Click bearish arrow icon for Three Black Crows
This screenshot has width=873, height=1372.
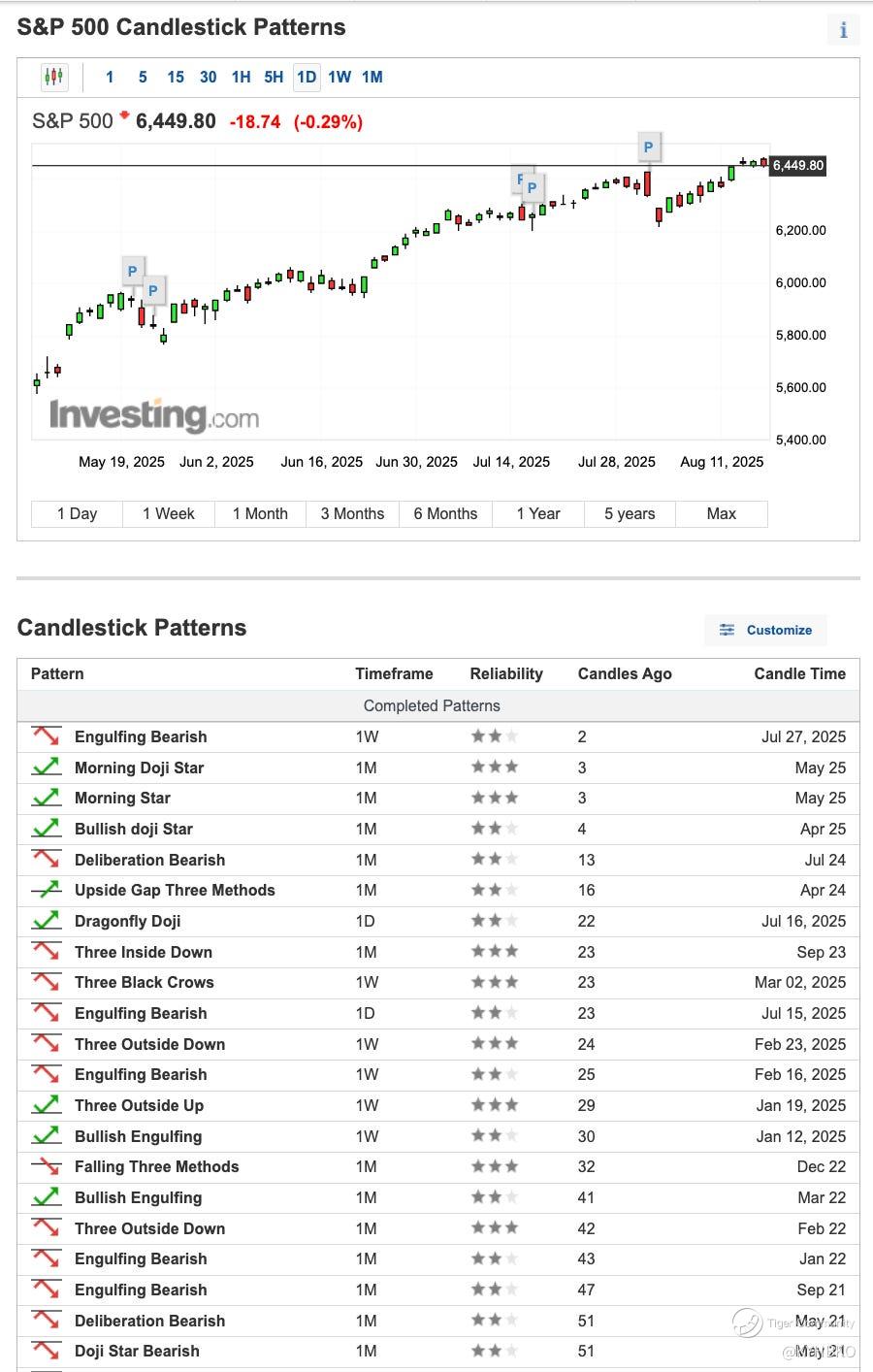[x=46, y=982]
